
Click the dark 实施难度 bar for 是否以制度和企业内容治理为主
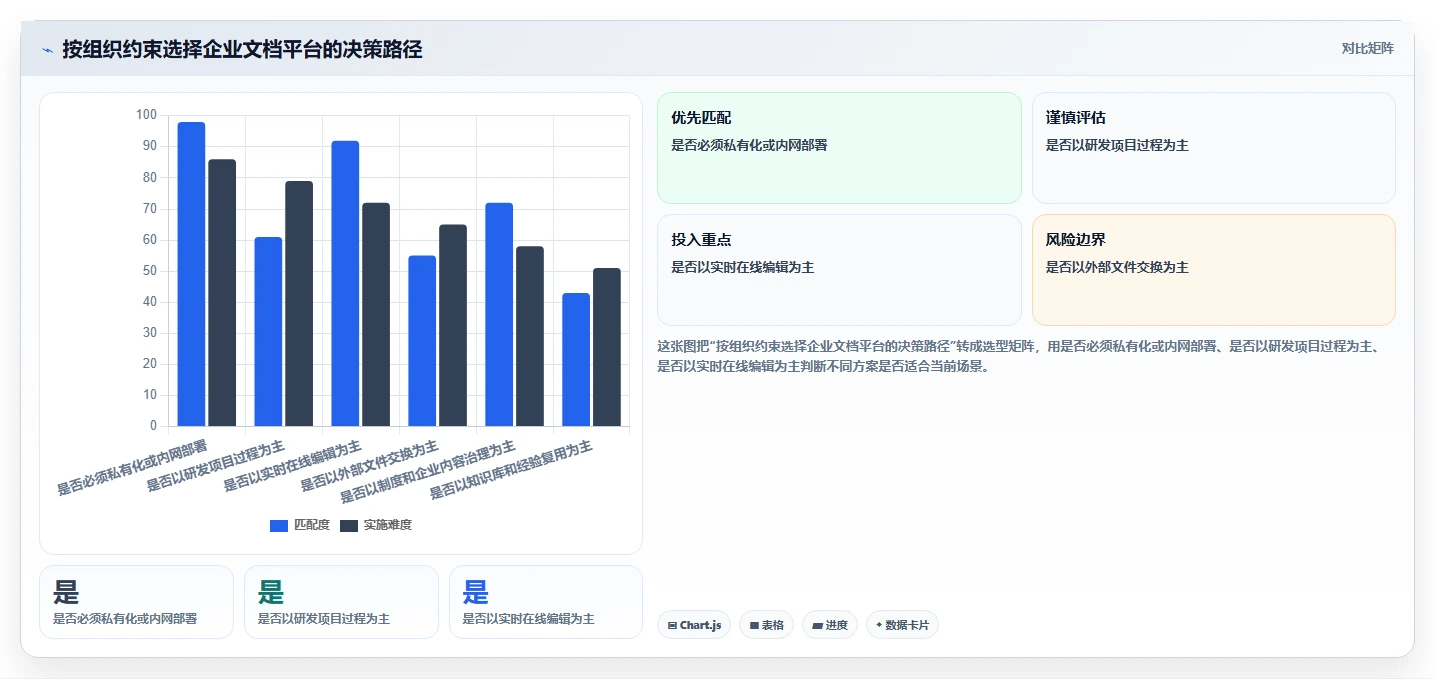click(x=530, y=336)
